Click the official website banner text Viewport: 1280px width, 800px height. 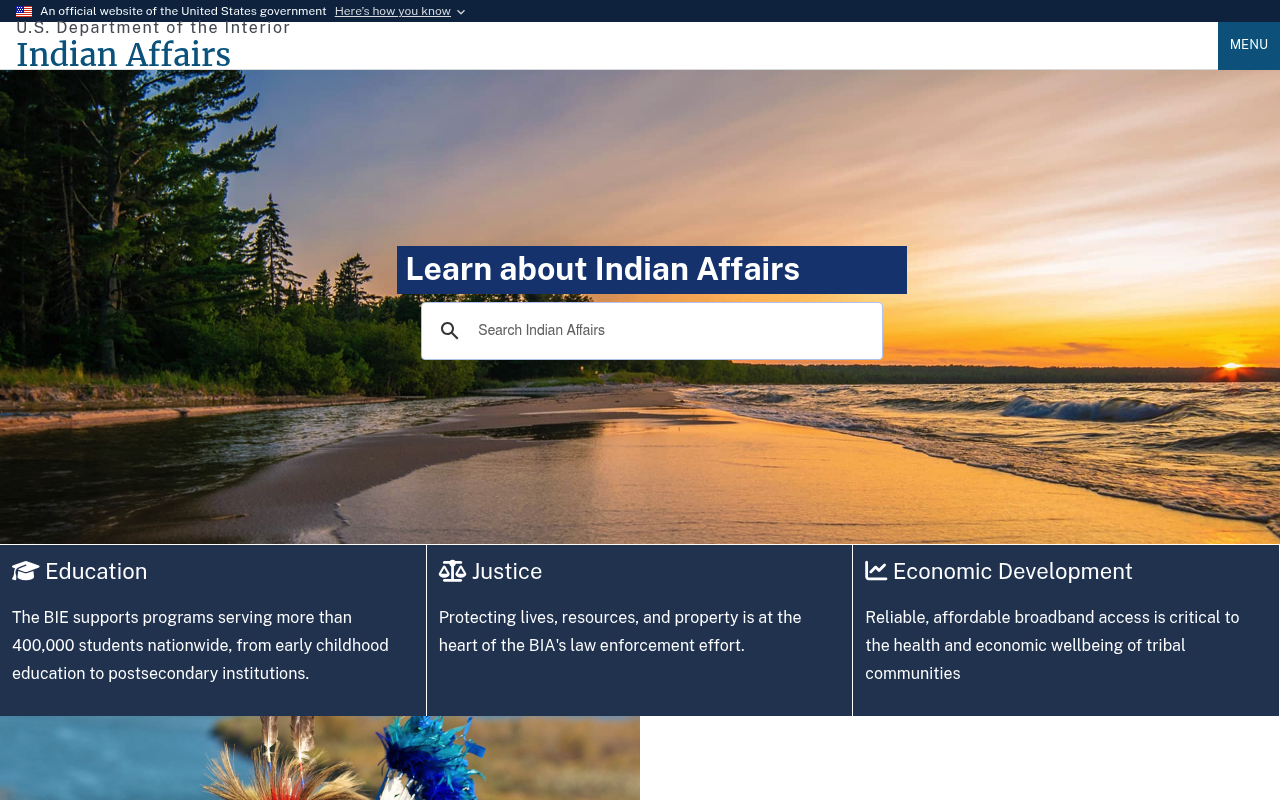tap(183, 11)
